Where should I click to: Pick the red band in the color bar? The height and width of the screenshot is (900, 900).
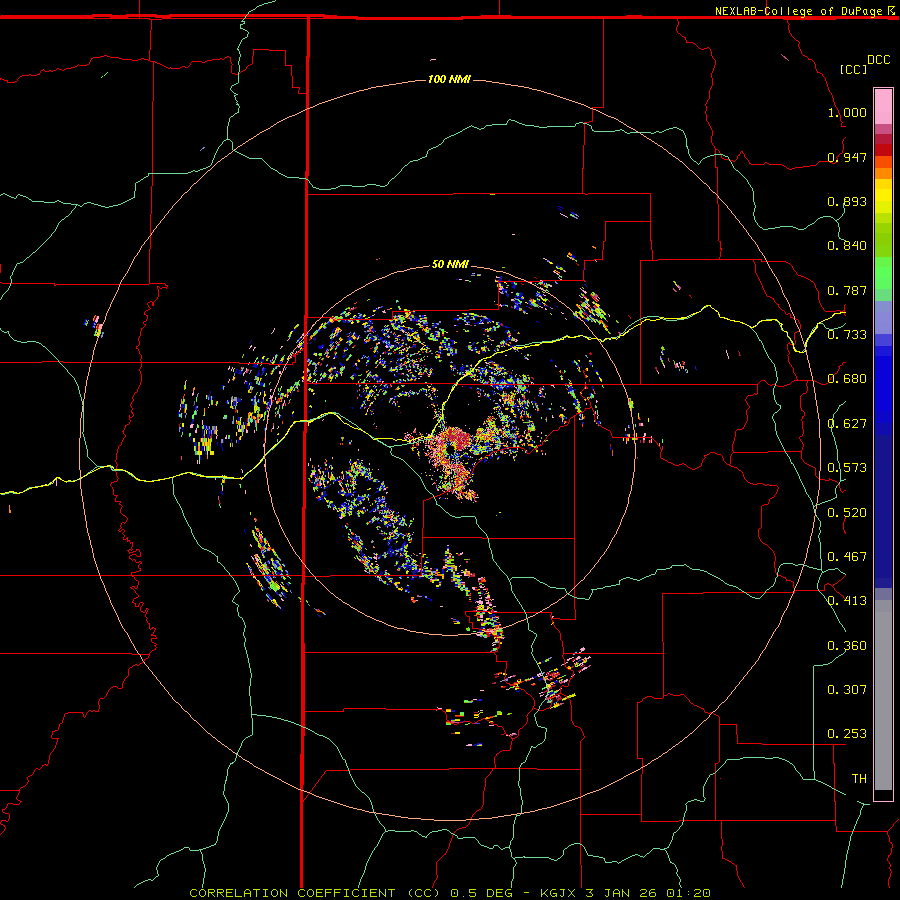(x=883, y=150)
